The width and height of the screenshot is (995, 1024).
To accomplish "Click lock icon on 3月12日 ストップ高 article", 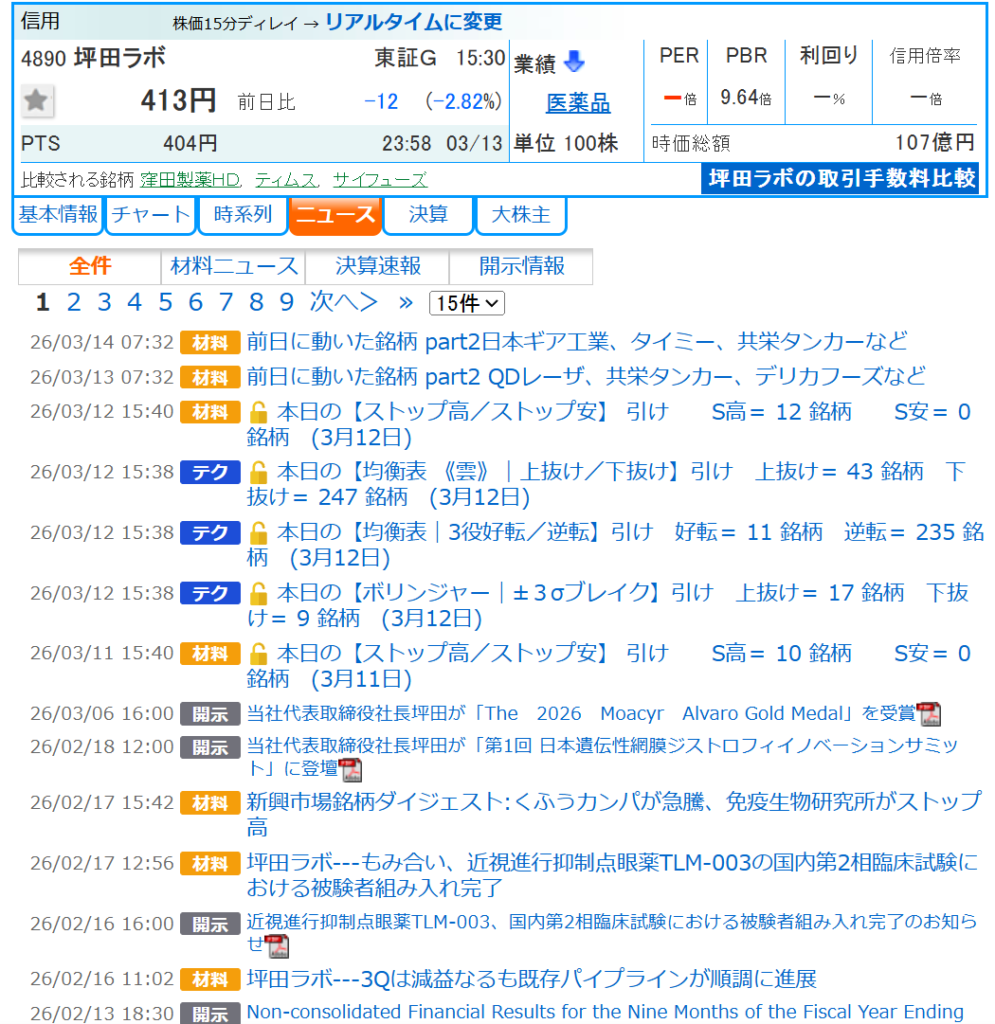I will [x=258, y=412].
